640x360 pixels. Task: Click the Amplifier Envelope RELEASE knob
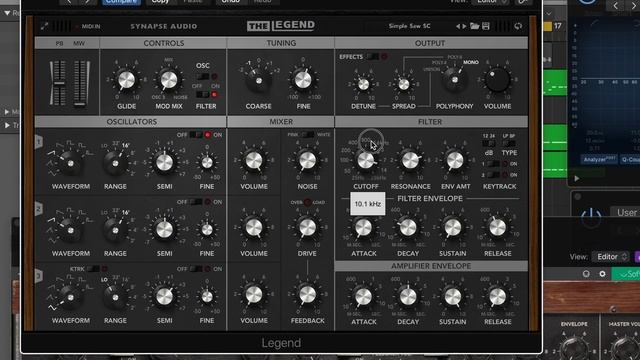point(498,297)
